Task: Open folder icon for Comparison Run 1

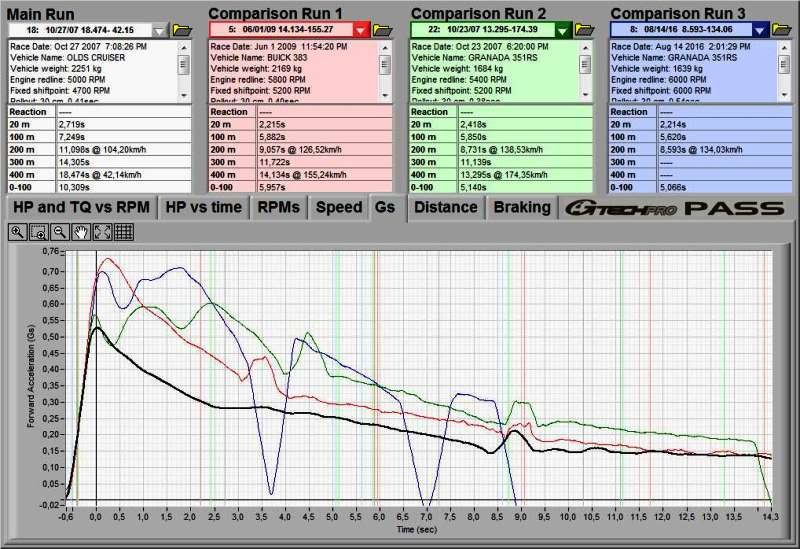Action: click(x=383, y=30)
